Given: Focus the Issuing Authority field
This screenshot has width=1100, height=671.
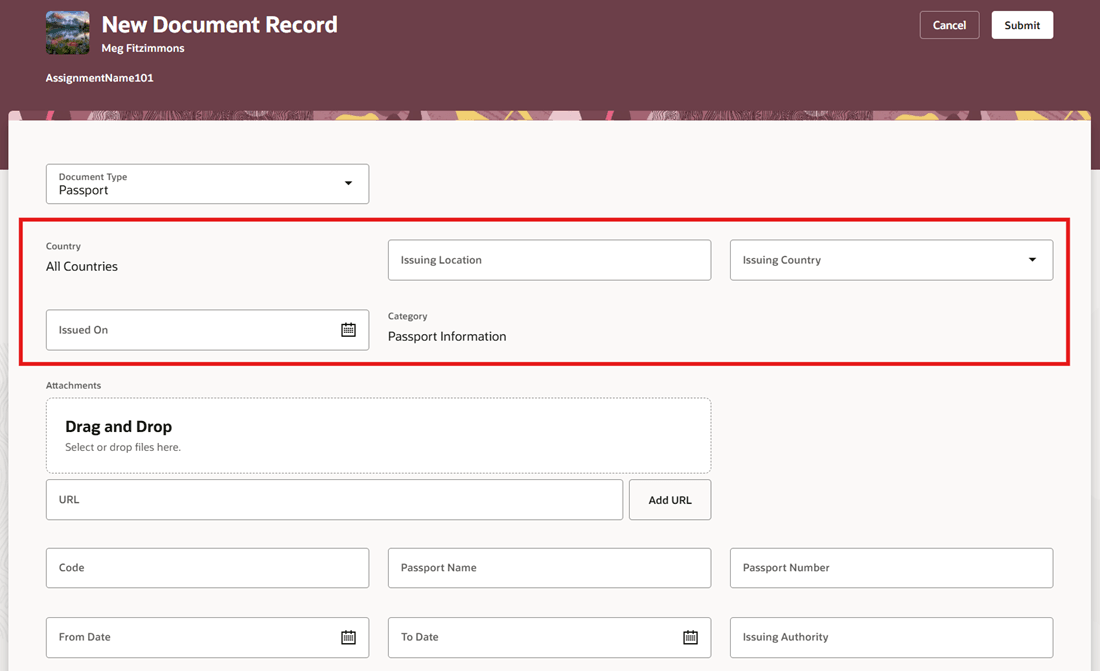Looking at the screenshot, I should tap(892, 637).
